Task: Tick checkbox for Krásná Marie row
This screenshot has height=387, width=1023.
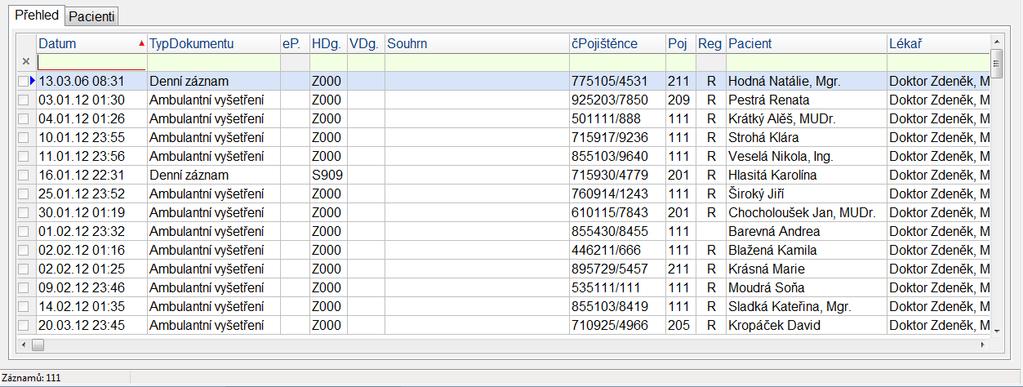Action: 23,269
